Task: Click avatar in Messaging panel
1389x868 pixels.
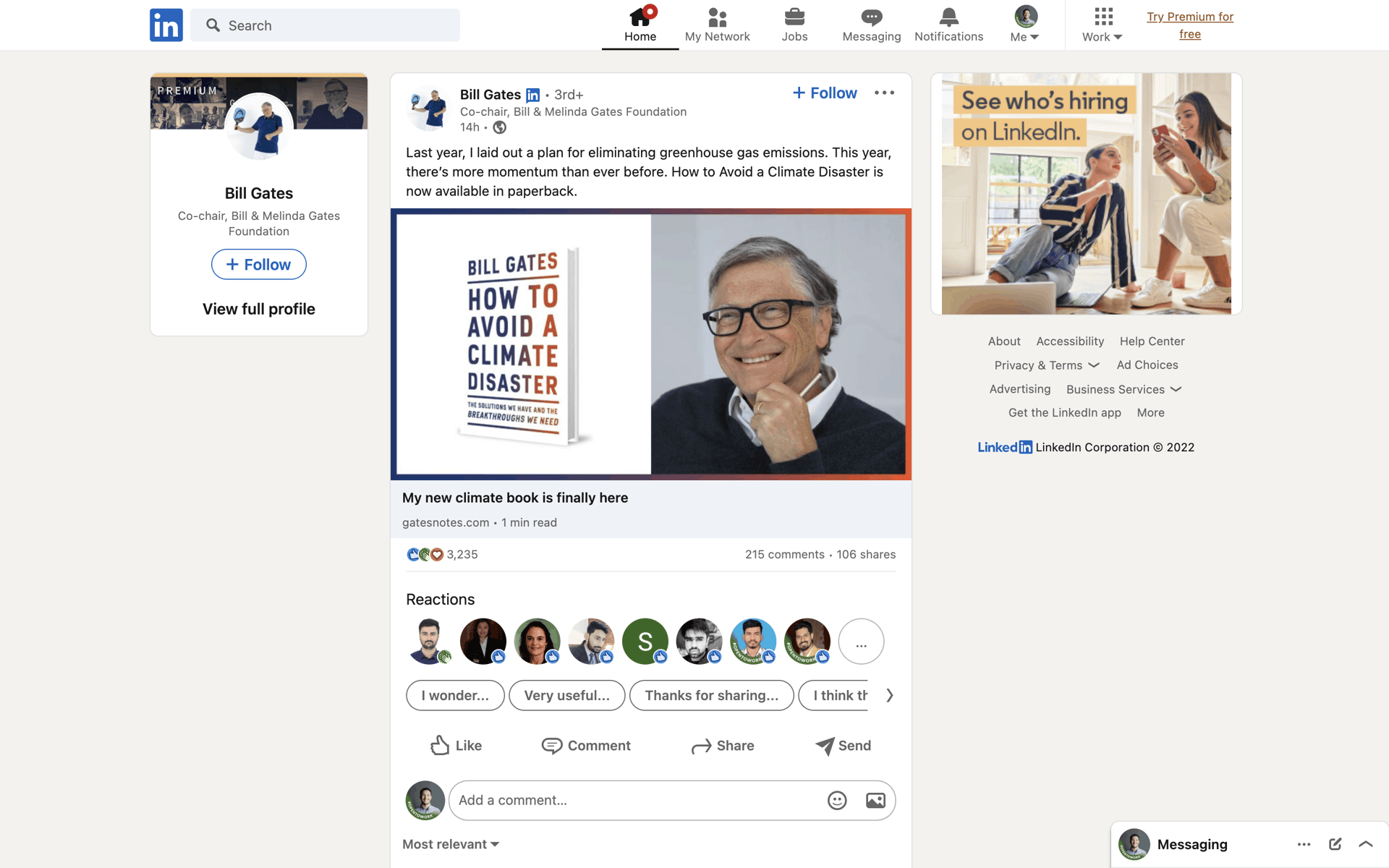Action: pos(1134,844)
